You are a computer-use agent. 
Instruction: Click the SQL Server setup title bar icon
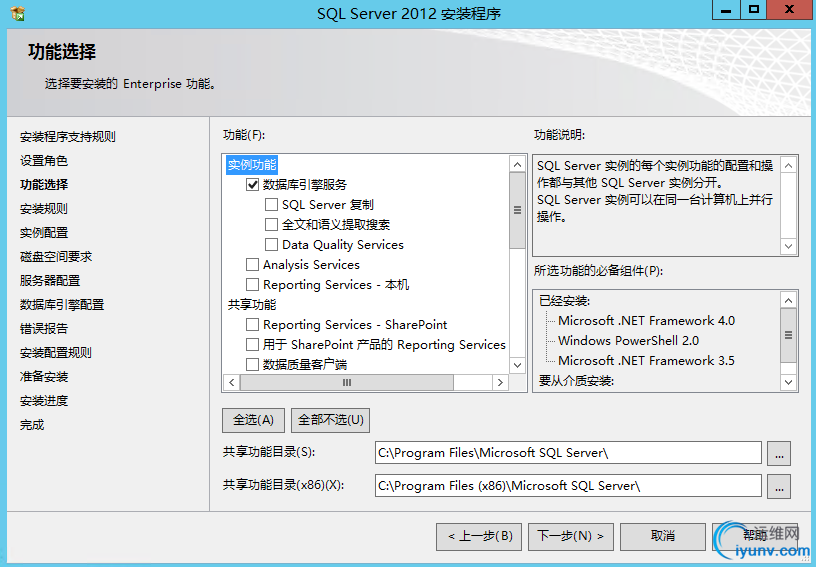17,13
